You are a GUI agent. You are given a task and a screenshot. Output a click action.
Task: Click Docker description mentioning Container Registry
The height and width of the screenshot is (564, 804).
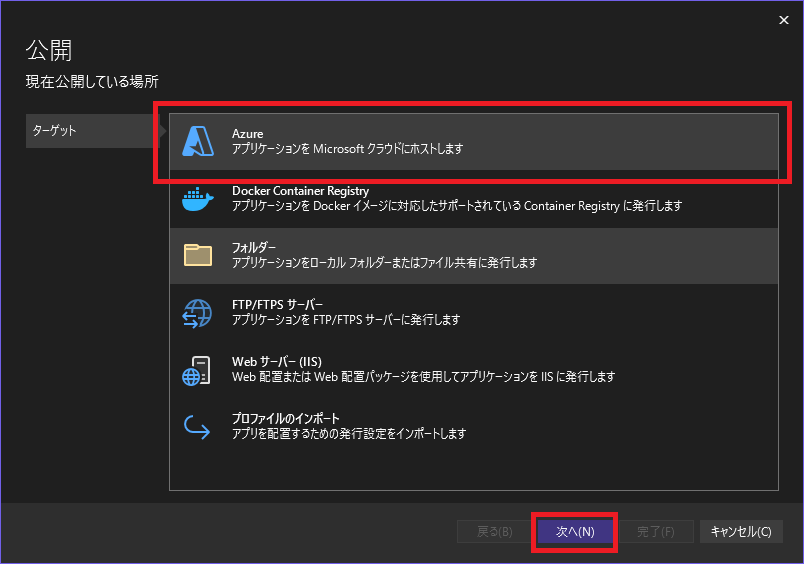pyautogui.click(x=457, y=206)
